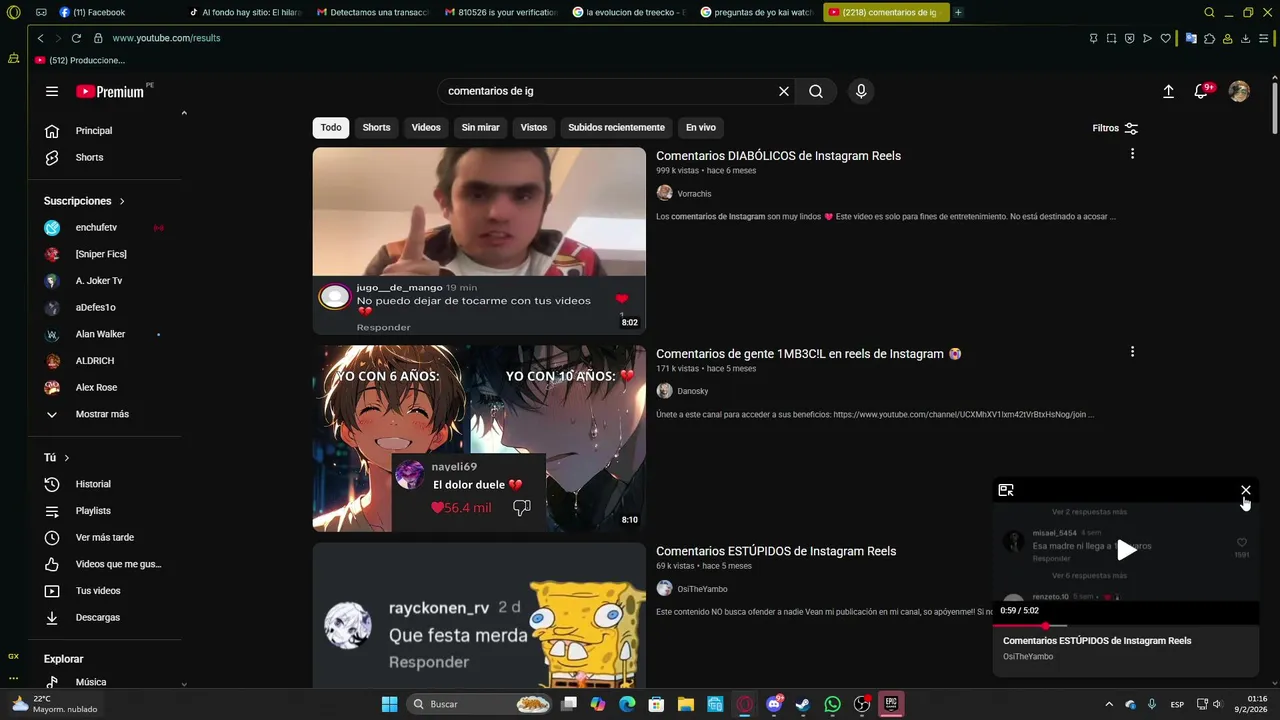This screenshot has width=1280, height=720.
Task: Open the OsiTheYambo channel in results
Action: (702, 589)
